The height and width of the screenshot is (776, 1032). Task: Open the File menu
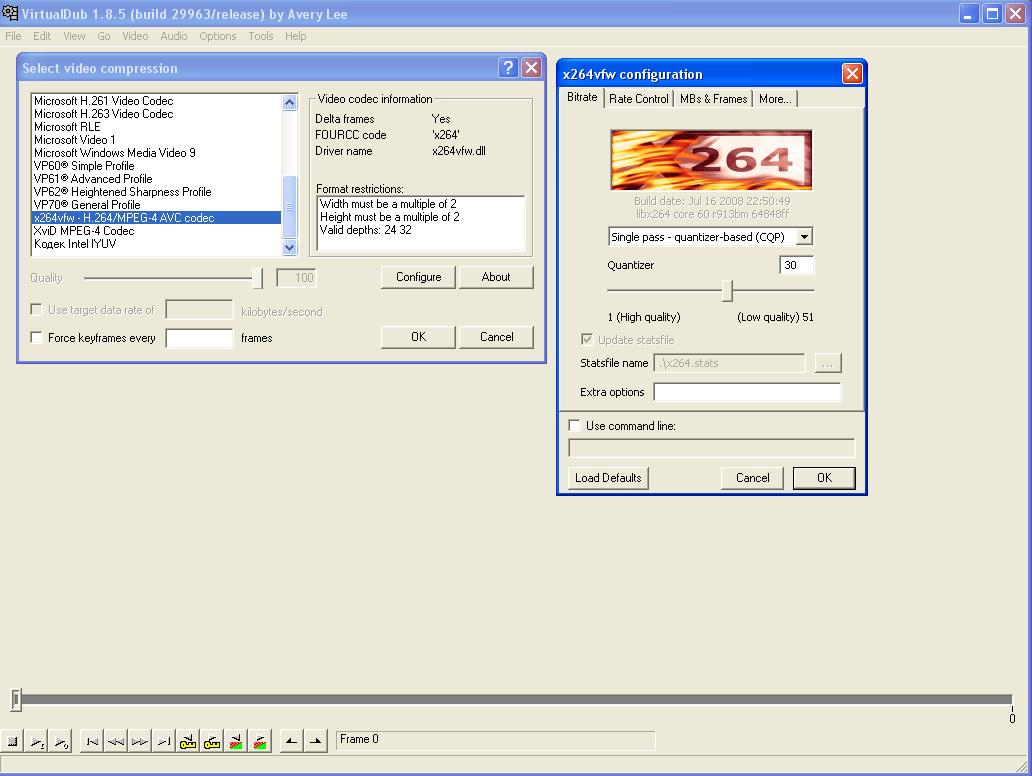(13, 36)
